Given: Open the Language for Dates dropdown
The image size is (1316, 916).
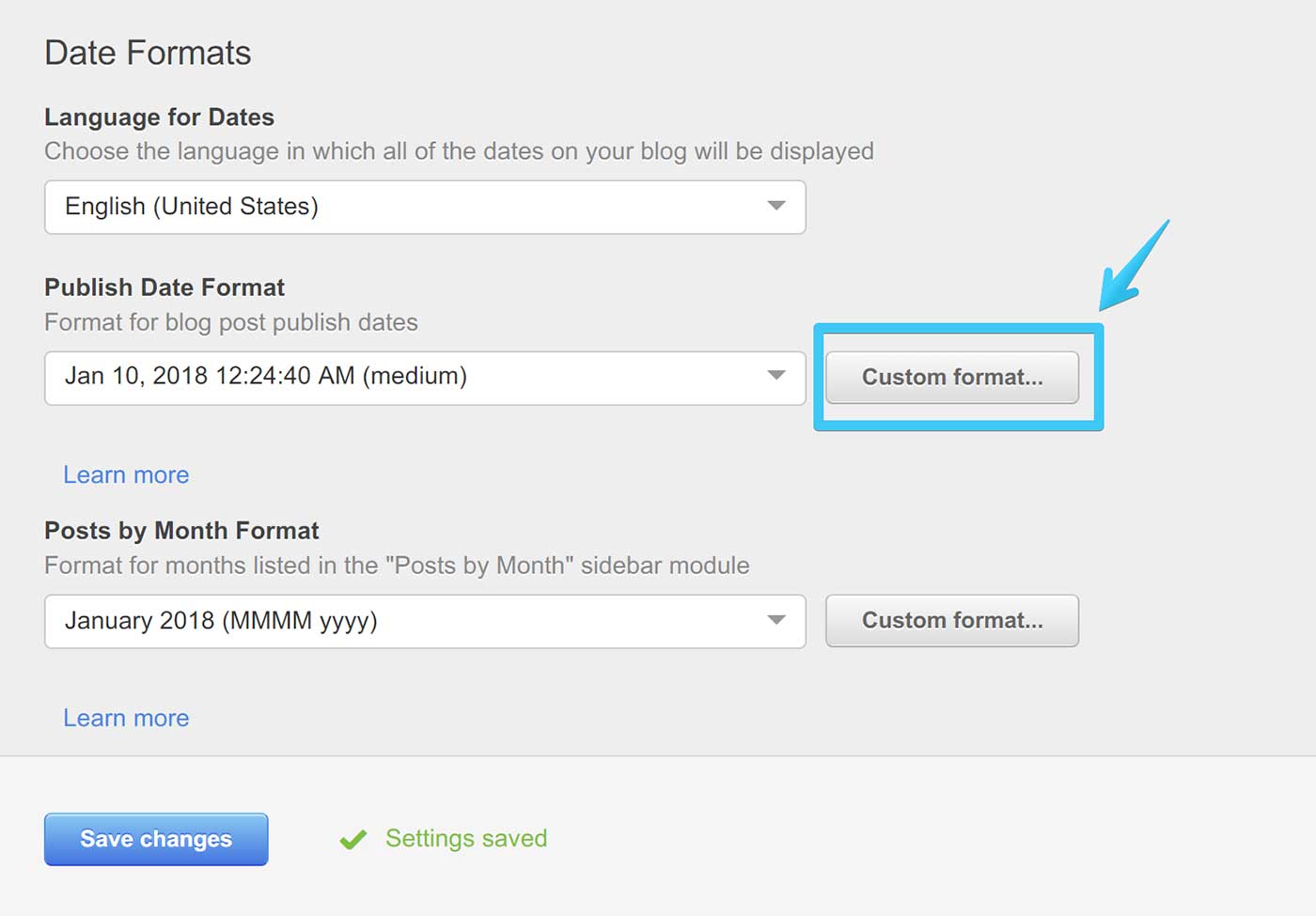Looking at the screenshot, I should pos(423,207).
